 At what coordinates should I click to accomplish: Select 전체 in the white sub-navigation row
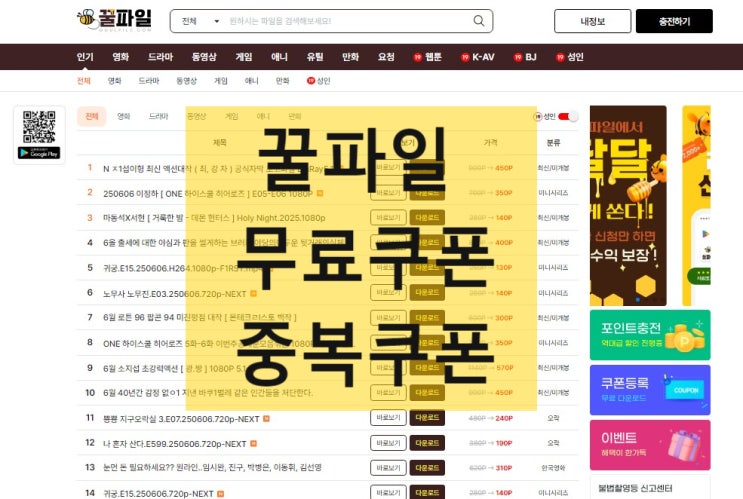point(84,81)
